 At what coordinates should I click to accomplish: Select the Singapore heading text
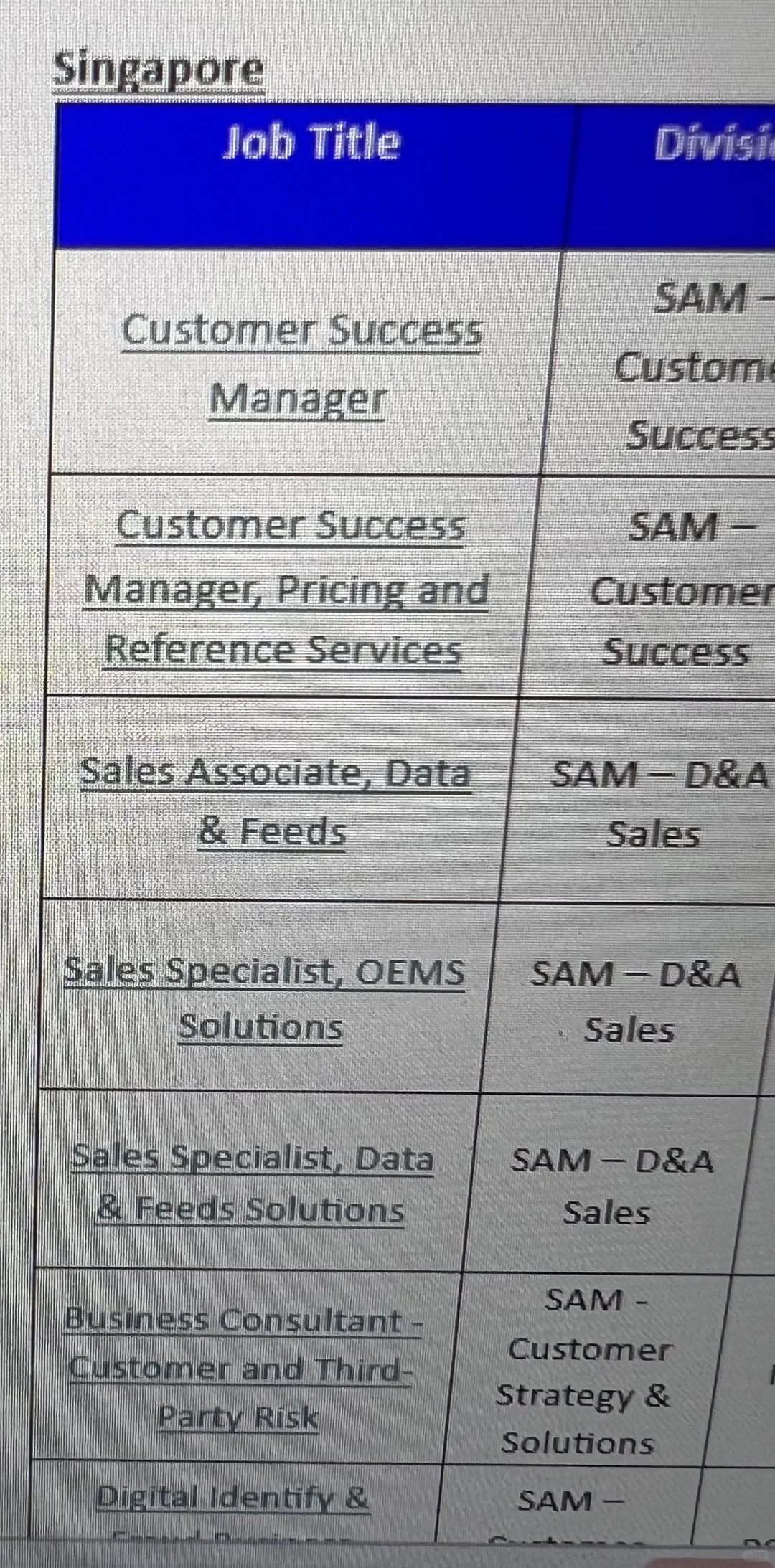point(159,71)
